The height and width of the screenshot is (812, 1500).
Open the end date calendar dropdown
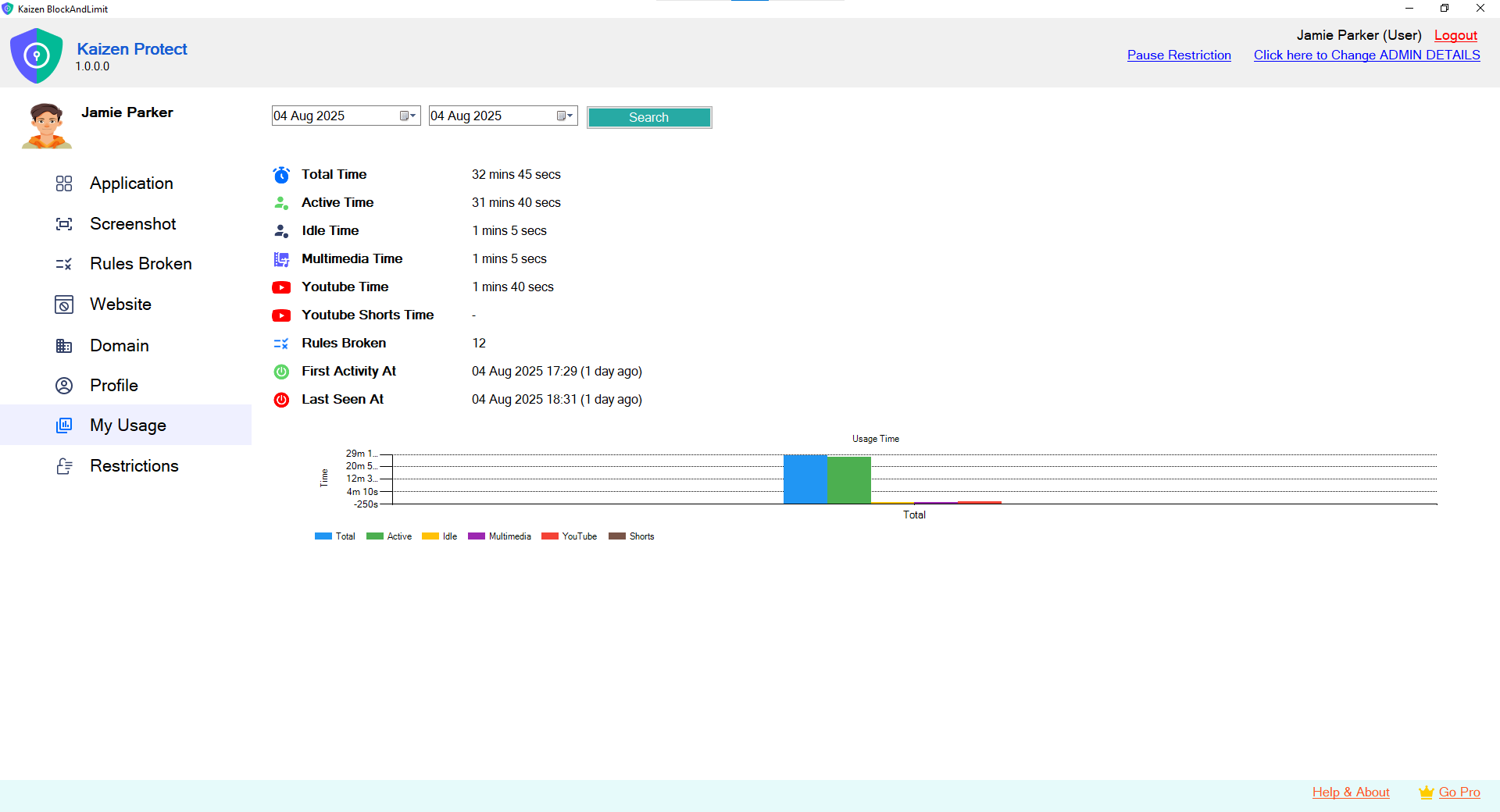click(x=566, y=116)
